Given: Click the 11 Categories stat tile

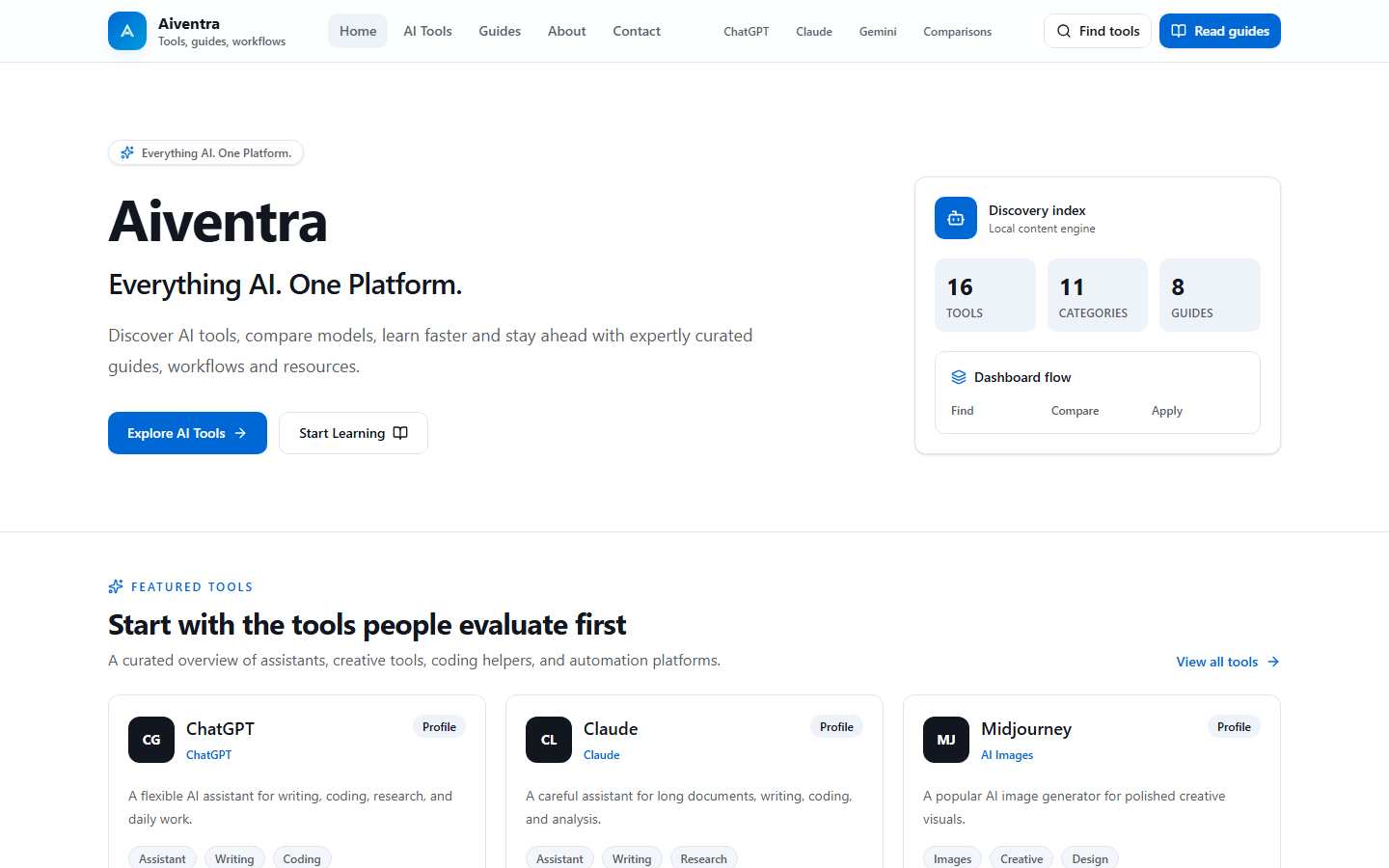Looking at the screenshot, I should click(1098, 295).
